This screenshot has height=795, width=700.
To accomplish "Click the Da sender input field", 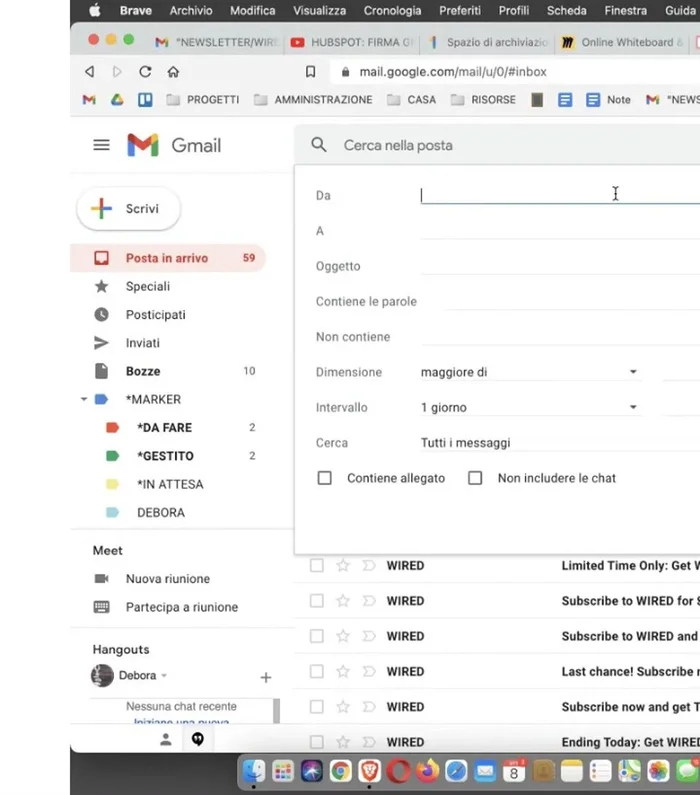I will [560, 195].
